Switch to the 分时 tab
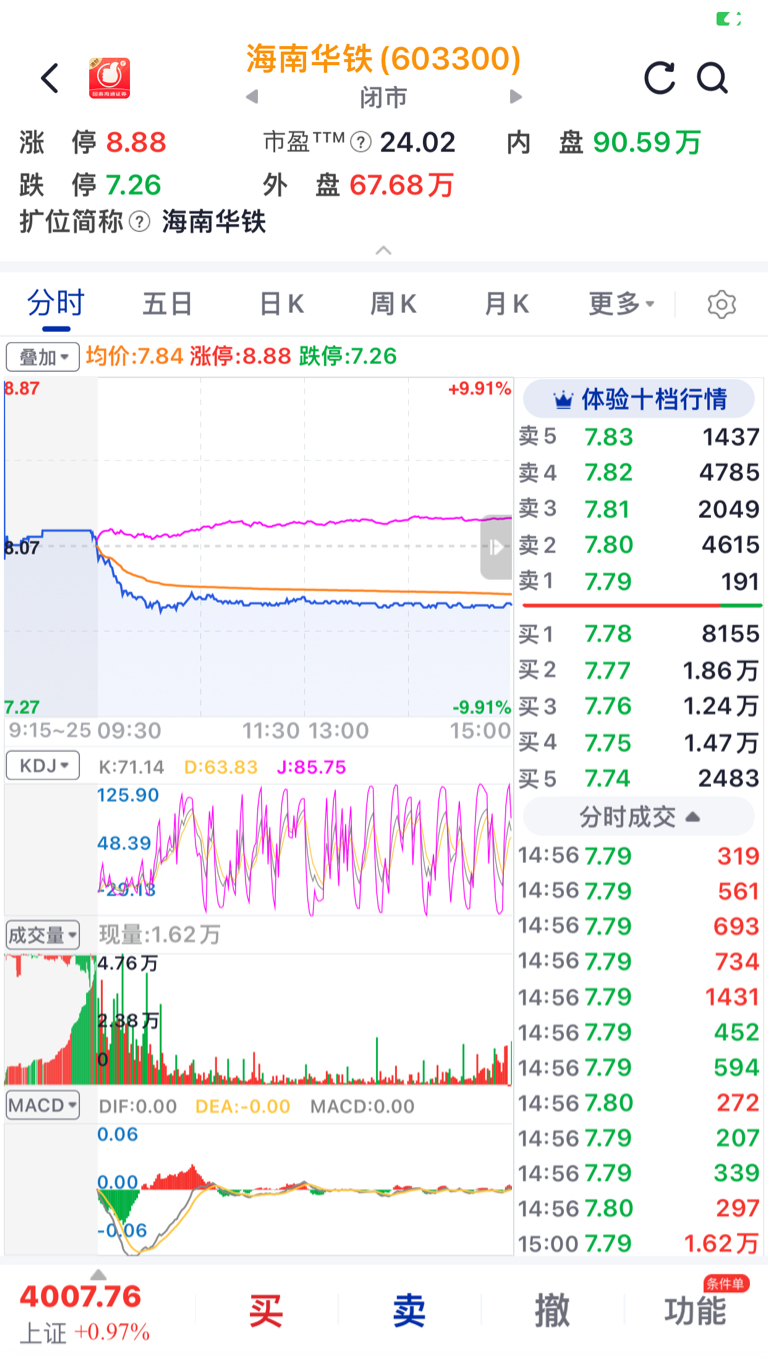This screenshot has height=1366, width=768. coord(56,303)
